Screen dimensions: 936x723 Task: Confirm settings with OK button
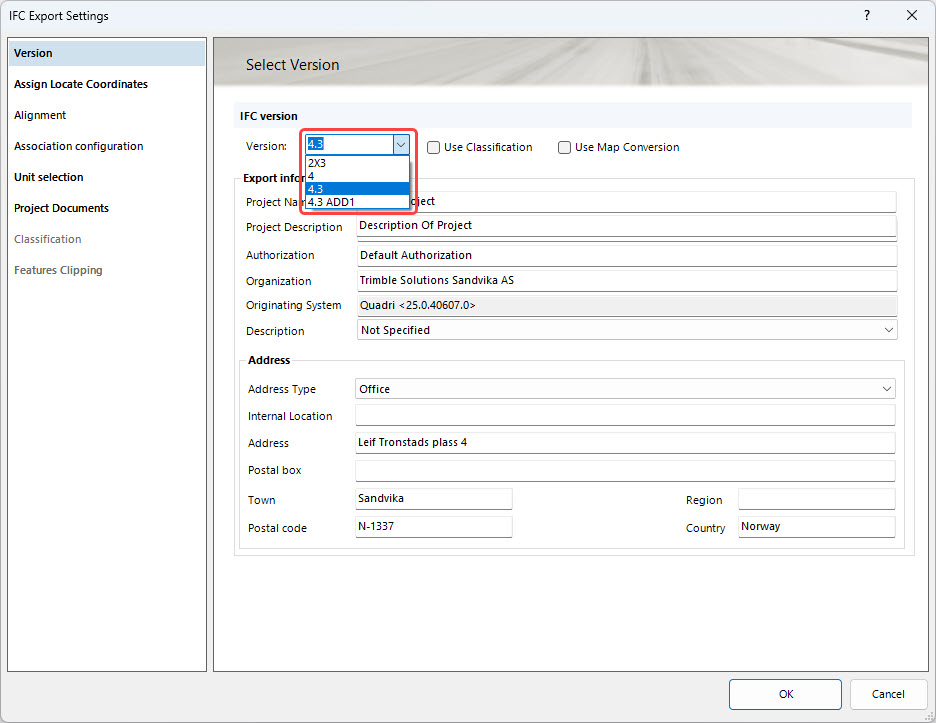click(x=785, y=694)
